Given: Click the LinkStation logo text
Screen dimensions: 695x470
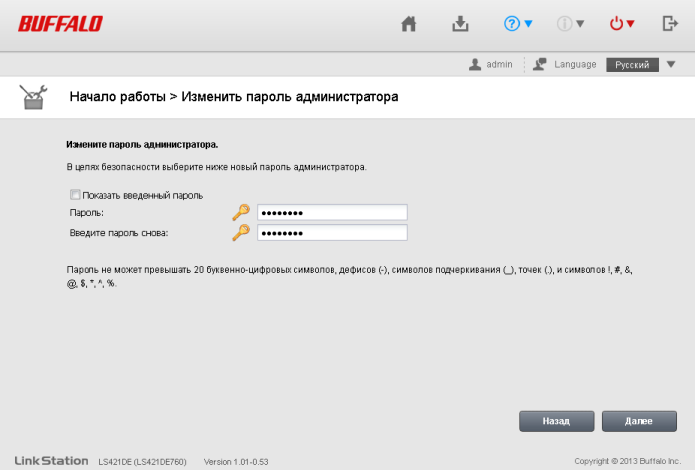Looking at the screenshot, I should tap(51, 461).
